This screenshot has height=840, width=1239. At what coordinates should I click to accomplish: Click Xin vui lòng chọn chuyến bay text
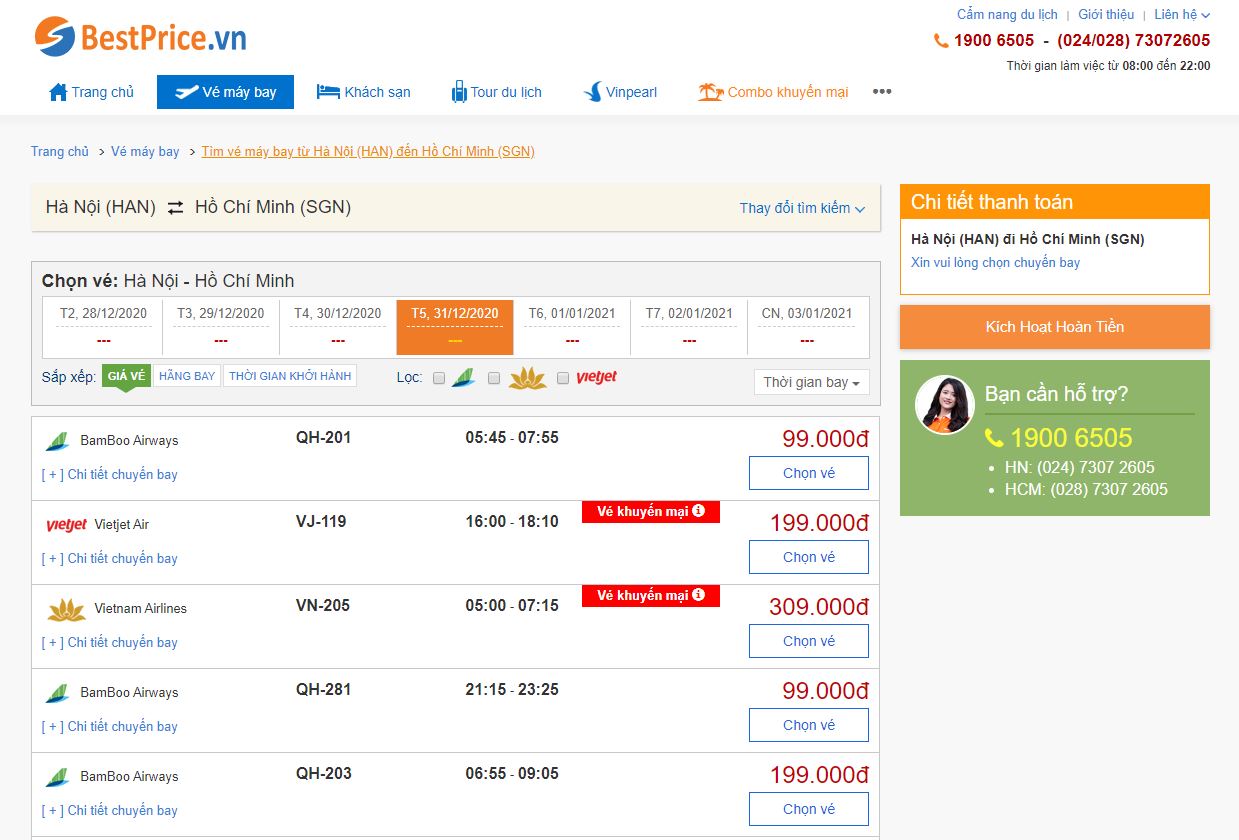click(x=995, y=263)
